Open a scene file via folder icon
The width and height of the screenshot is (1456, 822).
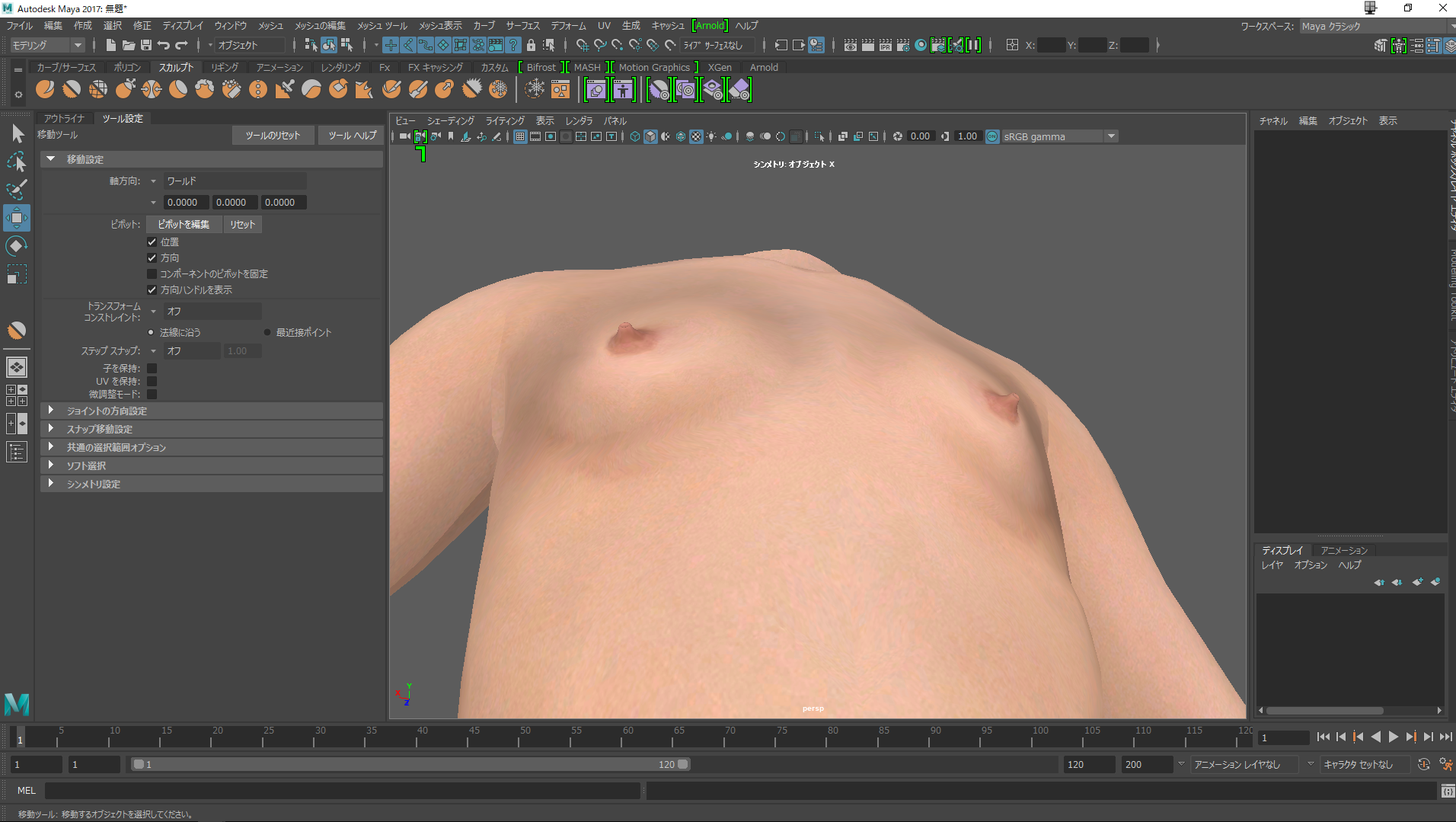[129, 45]
